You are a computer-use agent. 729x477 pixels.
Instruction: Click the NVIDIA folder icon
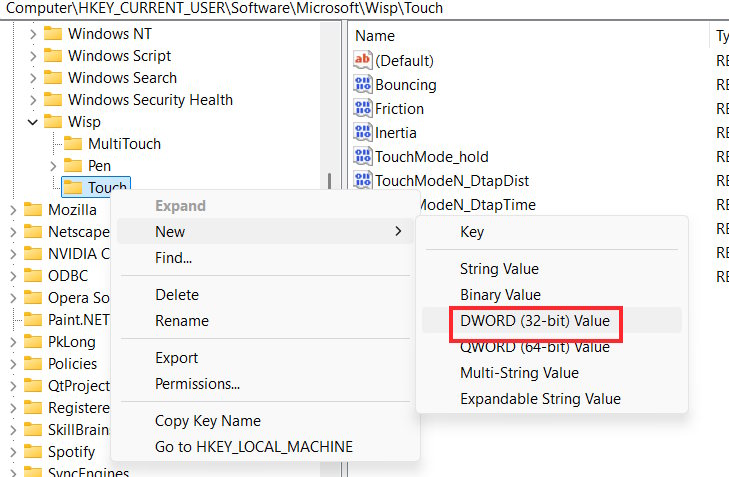(x=33, y=254)
